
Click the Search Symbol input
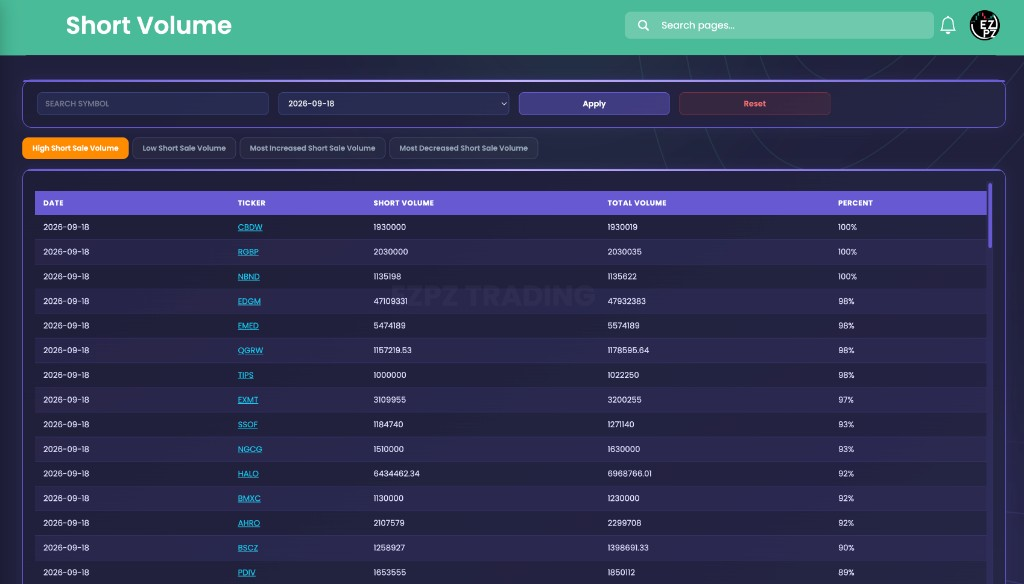pyautogui.click(x=153, y=103)
